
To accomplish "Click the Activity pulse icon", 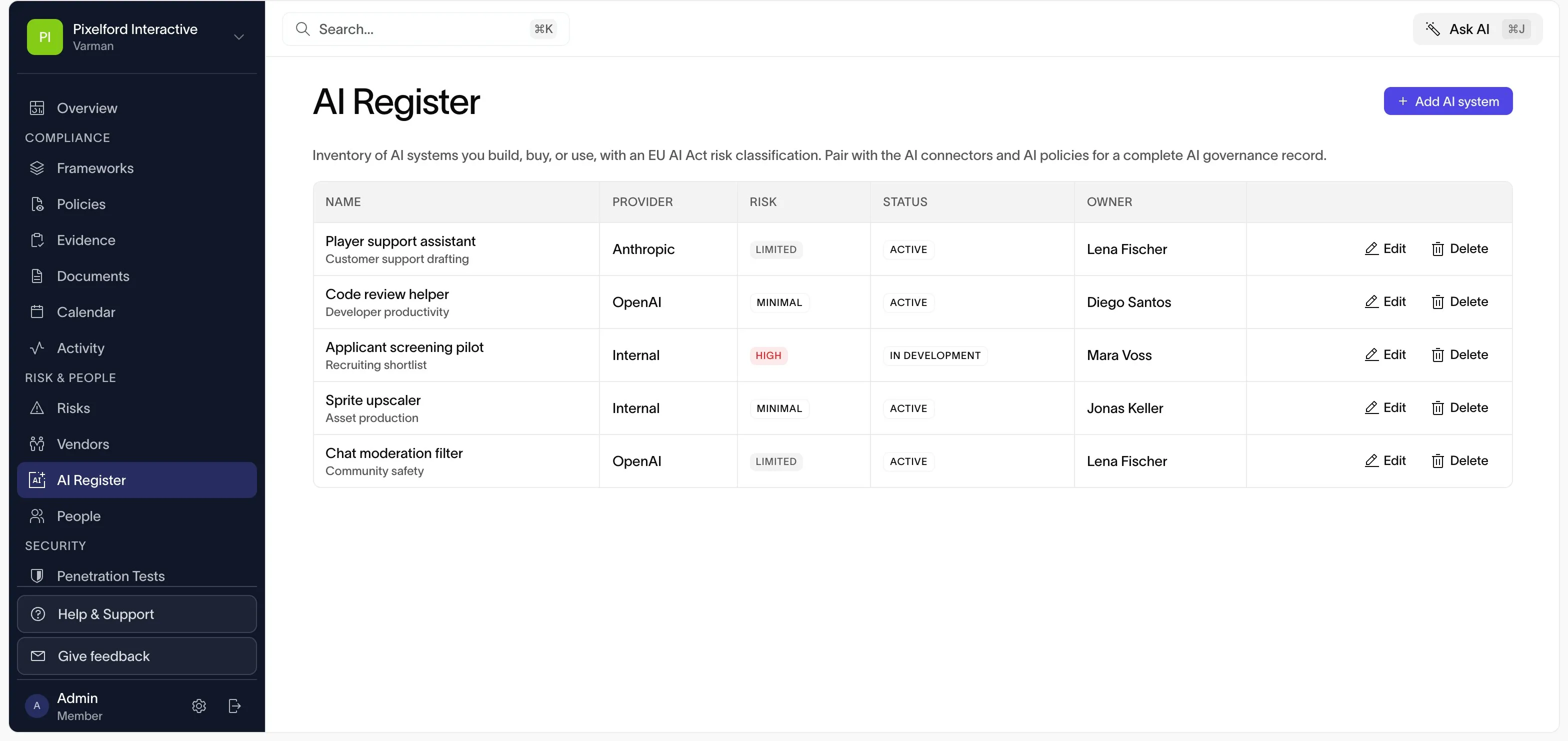I will 37,347.
